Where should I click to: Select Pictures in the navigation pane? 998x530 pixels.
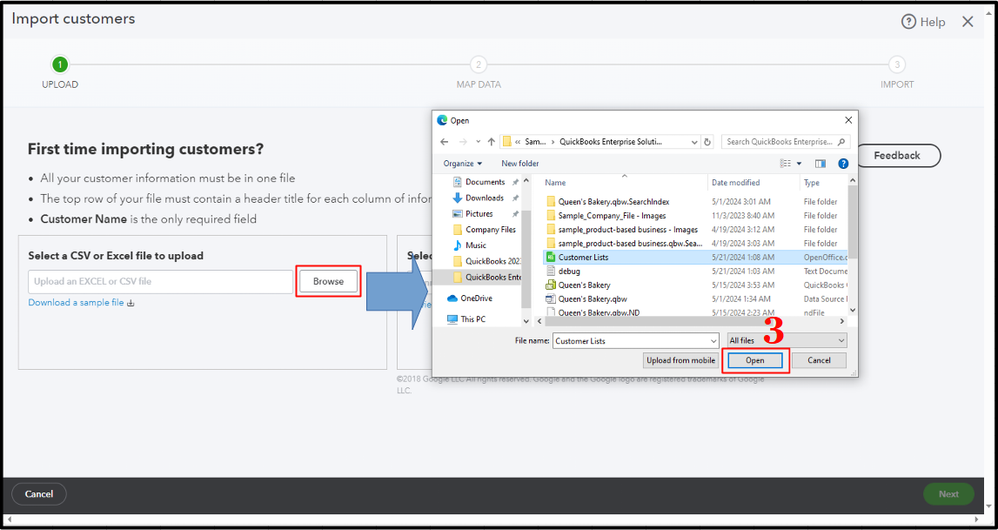coord(479,214)
